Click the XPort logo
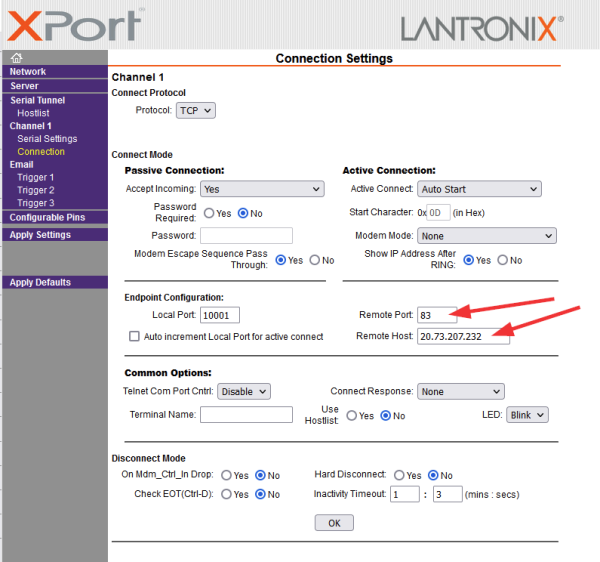This screenshot has height=562, width=600. (x=75, y=26)
